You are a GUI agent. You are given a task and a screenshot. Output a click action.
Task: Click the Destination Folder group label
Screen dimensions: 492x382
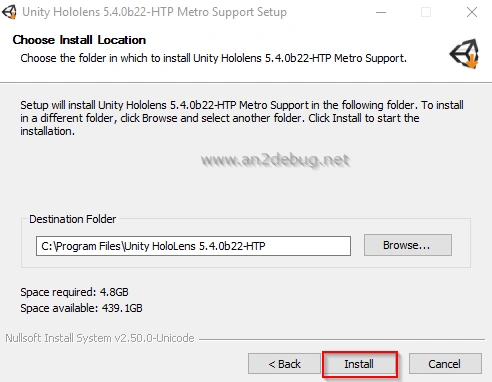(x=73, y=219)
